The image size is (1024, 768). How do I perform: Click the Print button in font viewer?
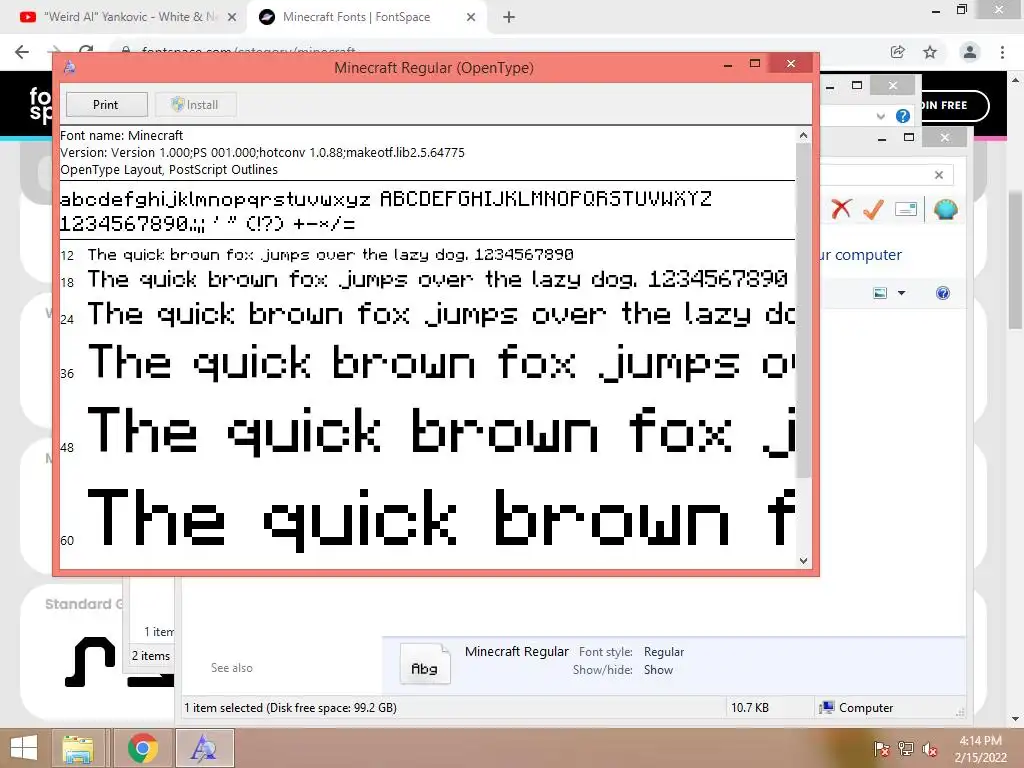106,104
